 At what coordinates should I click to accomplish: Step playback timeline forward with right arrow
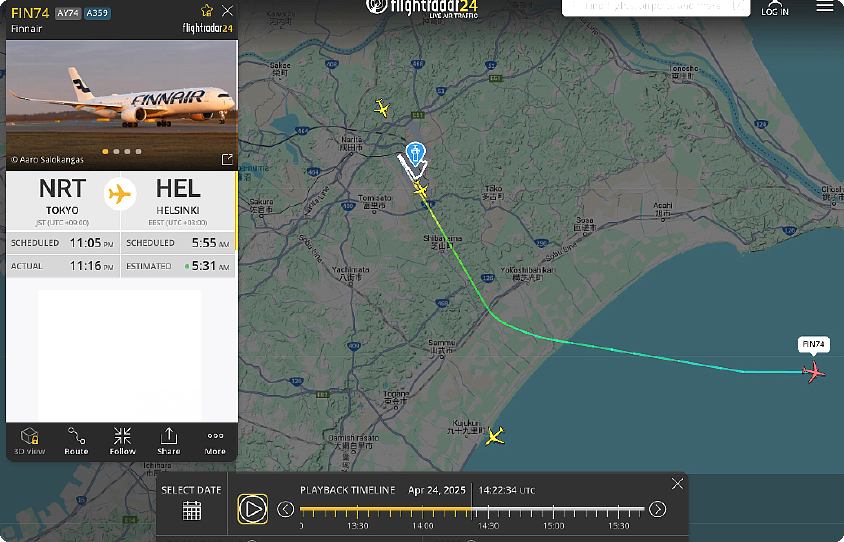tap(657, 509)
